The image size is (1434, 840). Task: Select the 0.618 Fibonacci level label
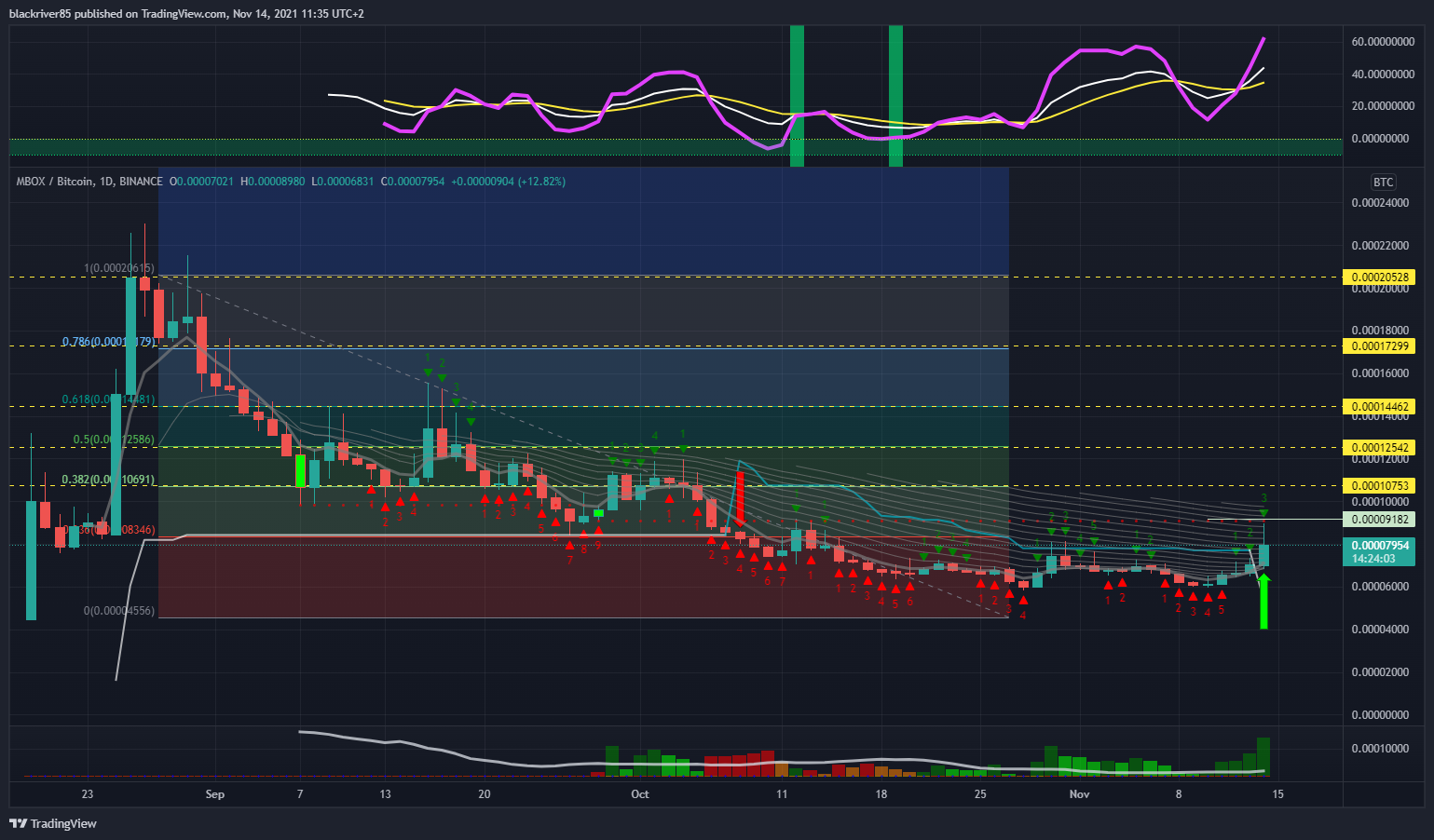point(108,400)
